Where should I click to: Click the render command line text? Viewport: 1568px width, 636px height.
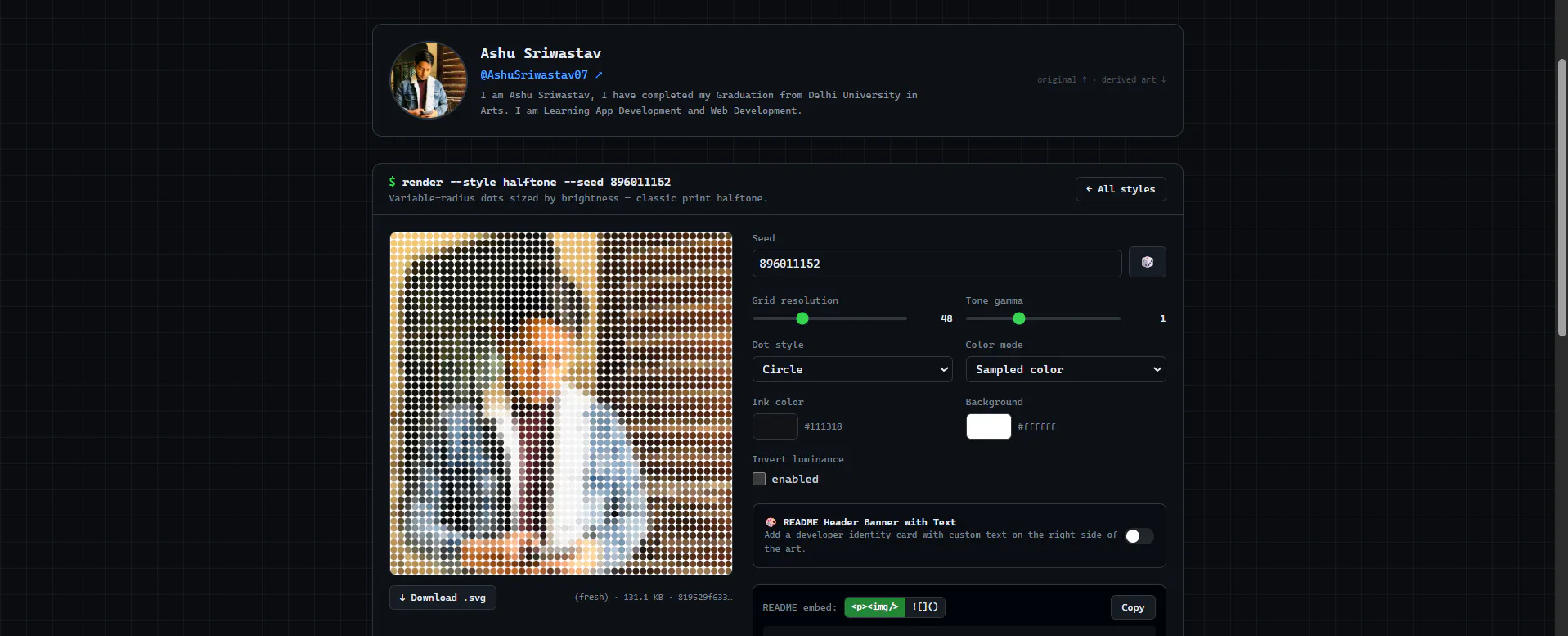[x=529, y=182]
